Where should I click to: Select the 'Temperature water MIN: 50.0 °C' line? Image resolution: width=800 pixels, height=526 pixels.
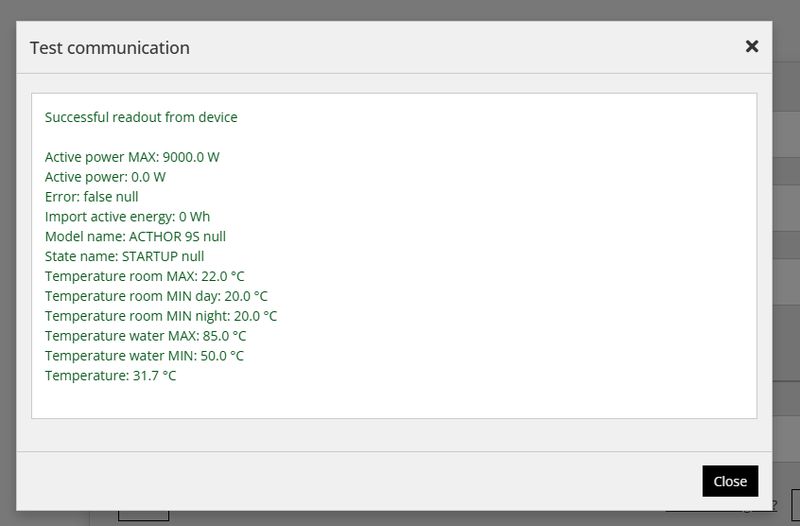tap(144, 356)
